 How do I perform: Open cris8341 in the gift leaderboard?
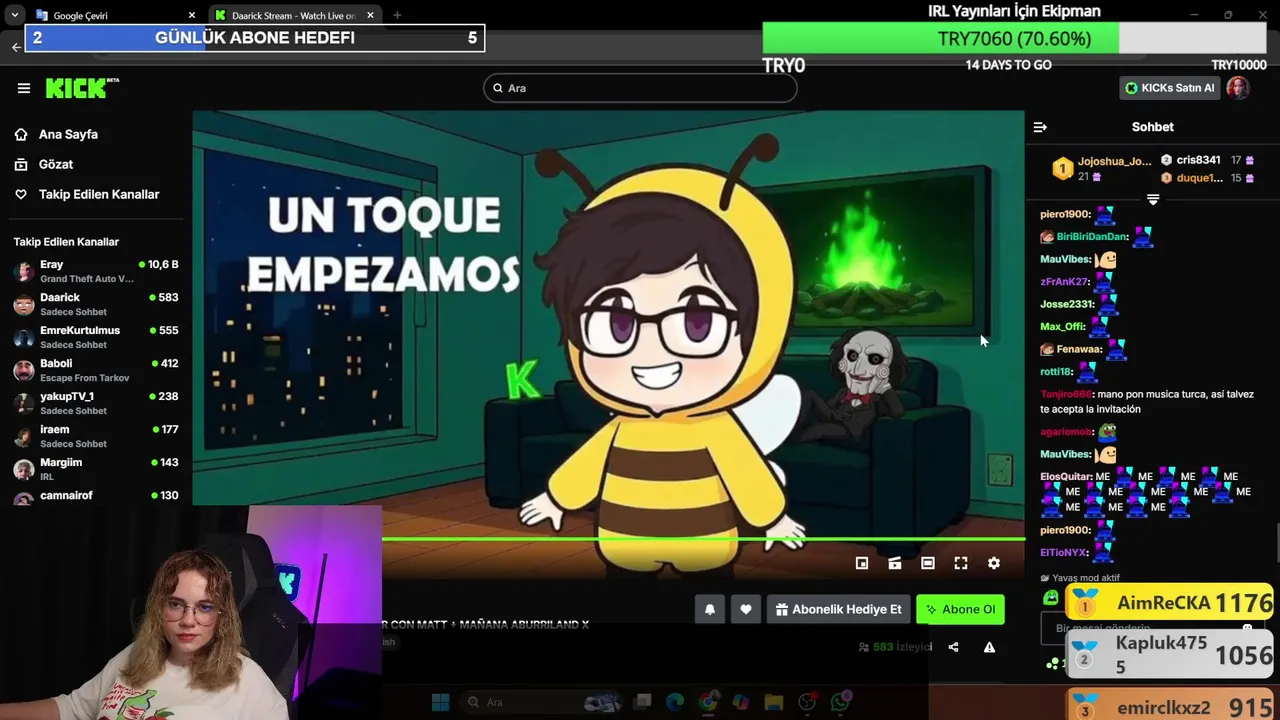pos(1198,160)
